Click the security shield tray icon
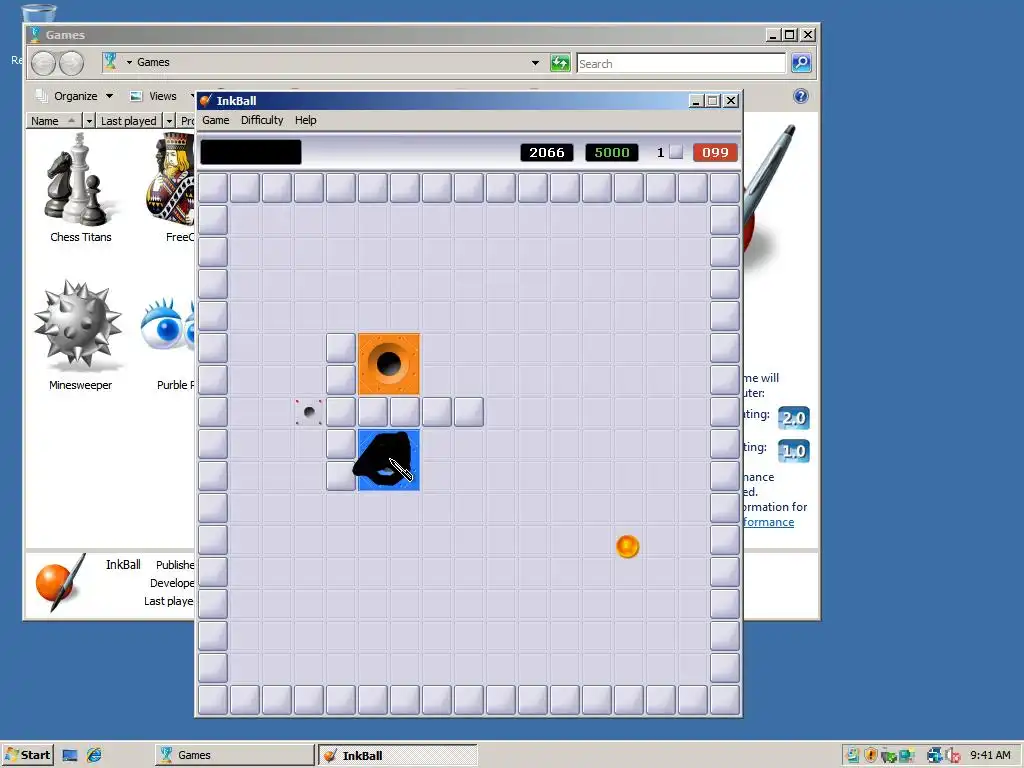1024x768 pixels. tap(871, 755)
